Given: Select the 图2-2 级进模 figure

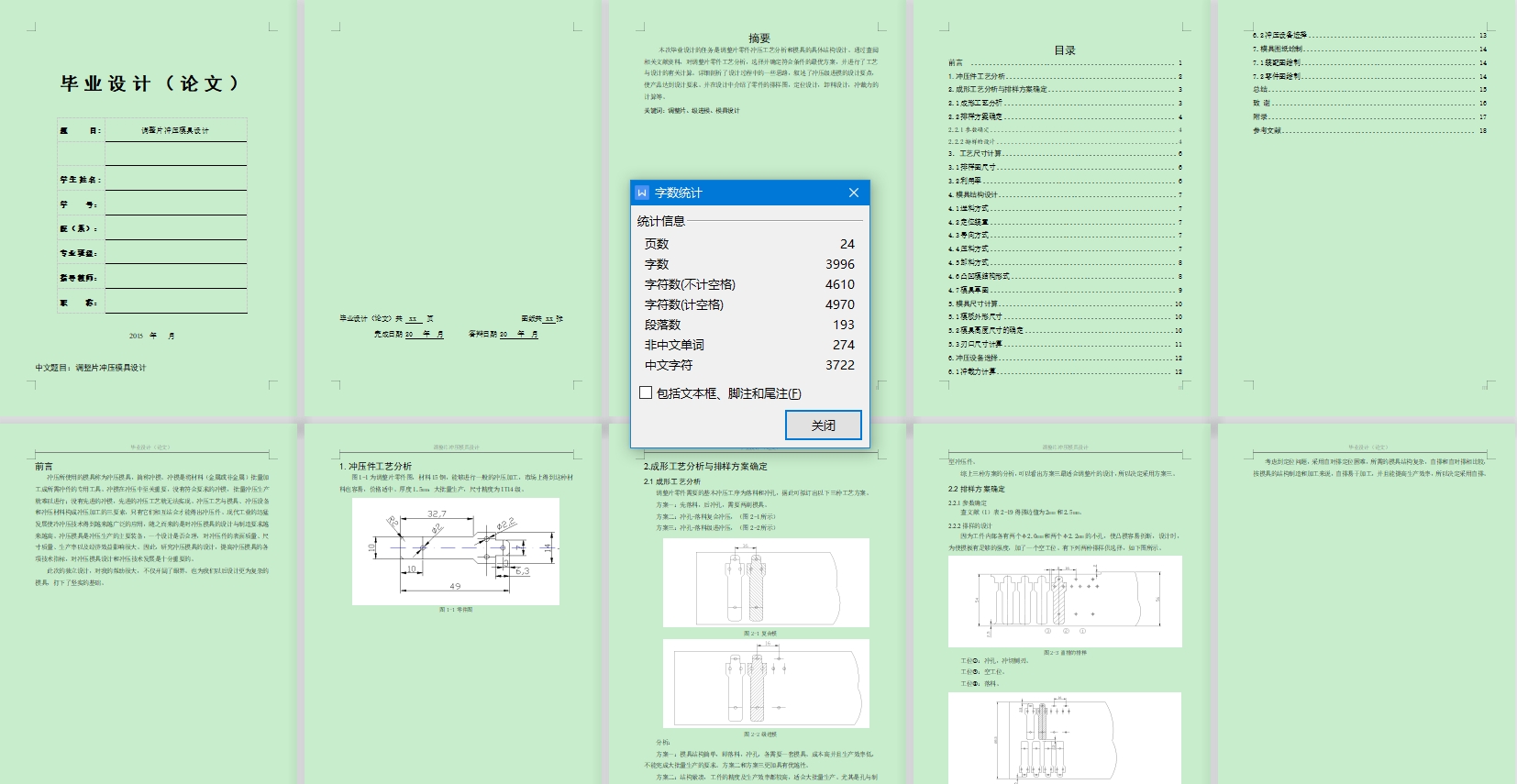Looking at the screenshot, I should coord(766,683).
